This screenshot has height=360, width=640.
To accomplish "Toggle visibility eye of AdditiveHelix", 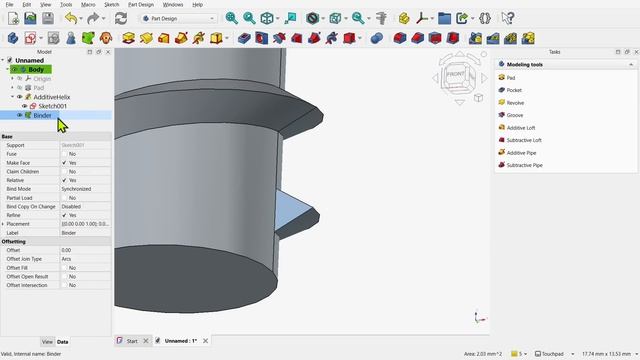I will tap(20, 97).
